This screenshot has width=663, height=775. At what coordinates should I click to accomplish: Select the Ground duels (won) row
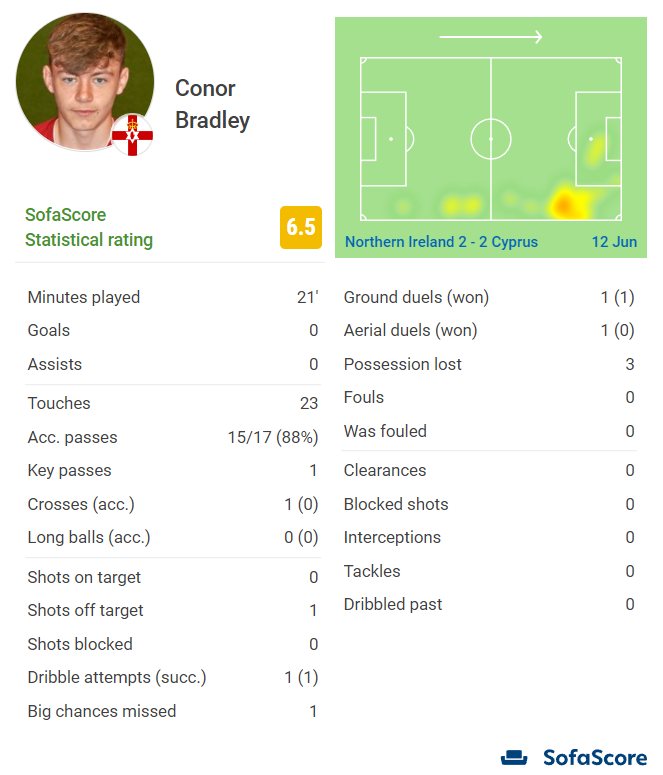pyautogui.click(x=489, y=297)
